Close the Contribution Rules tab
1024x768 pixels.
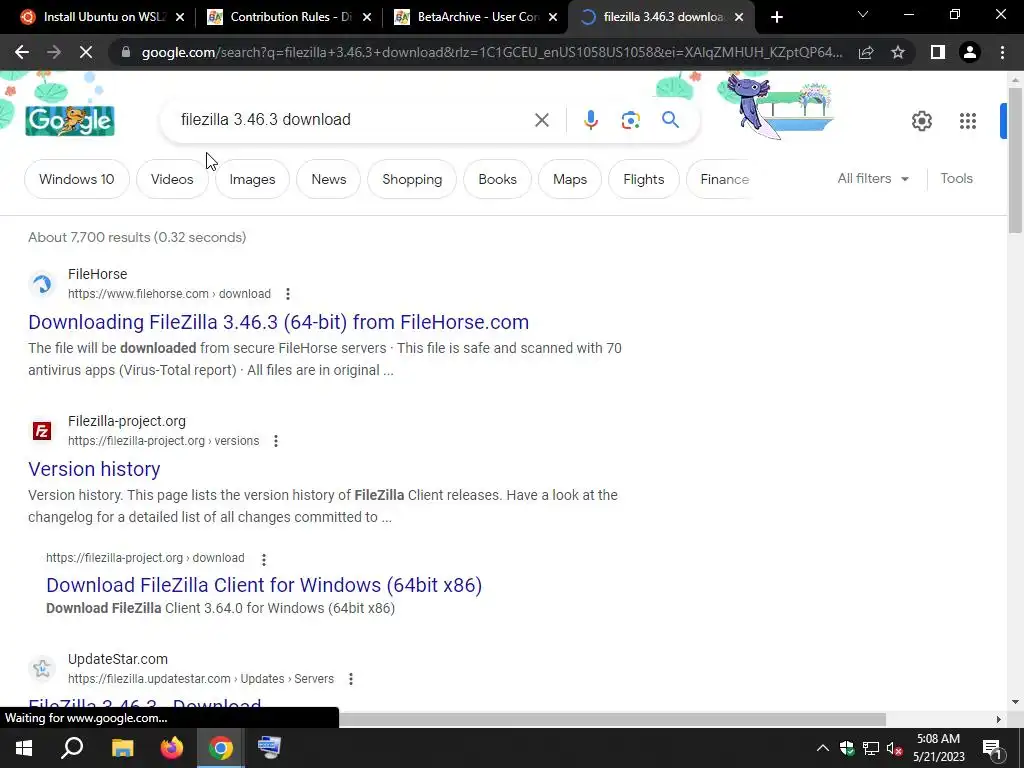367,17
